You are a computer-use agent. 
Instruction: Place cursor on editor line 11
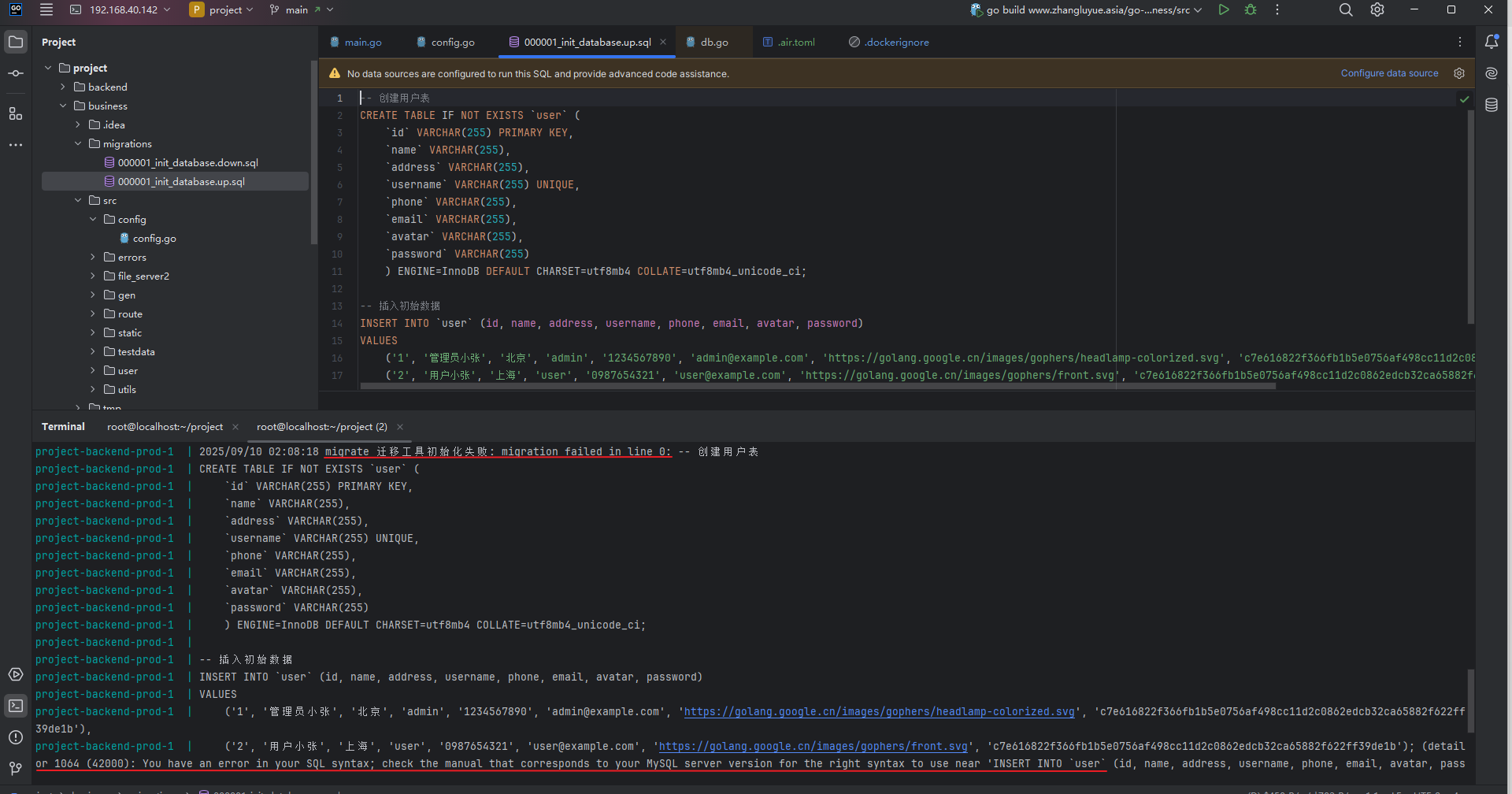point(583,271)
